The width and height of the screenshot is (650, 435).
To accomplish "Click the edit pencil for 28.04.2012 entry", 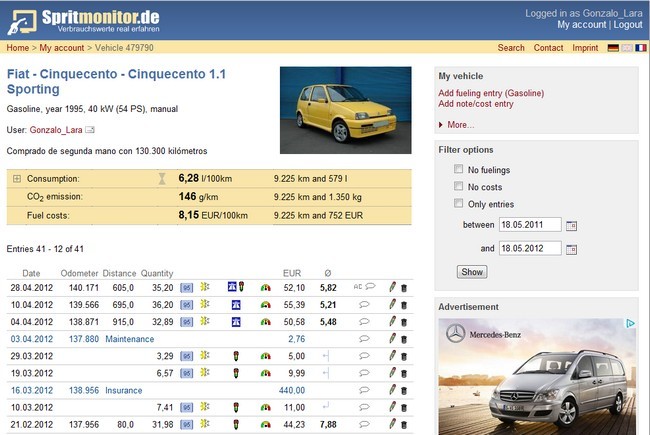I will [393, 287].
